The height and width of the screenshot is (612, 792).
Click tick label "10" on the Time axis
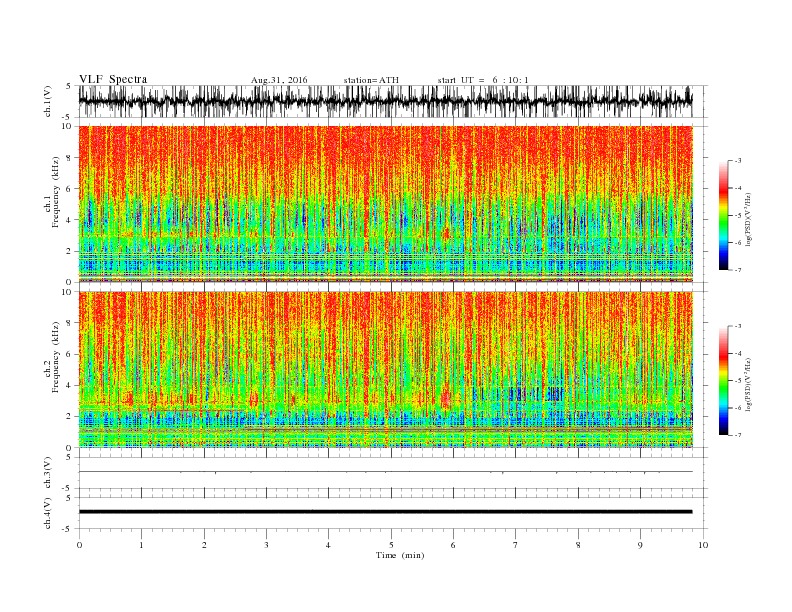[x=703, y=545]
